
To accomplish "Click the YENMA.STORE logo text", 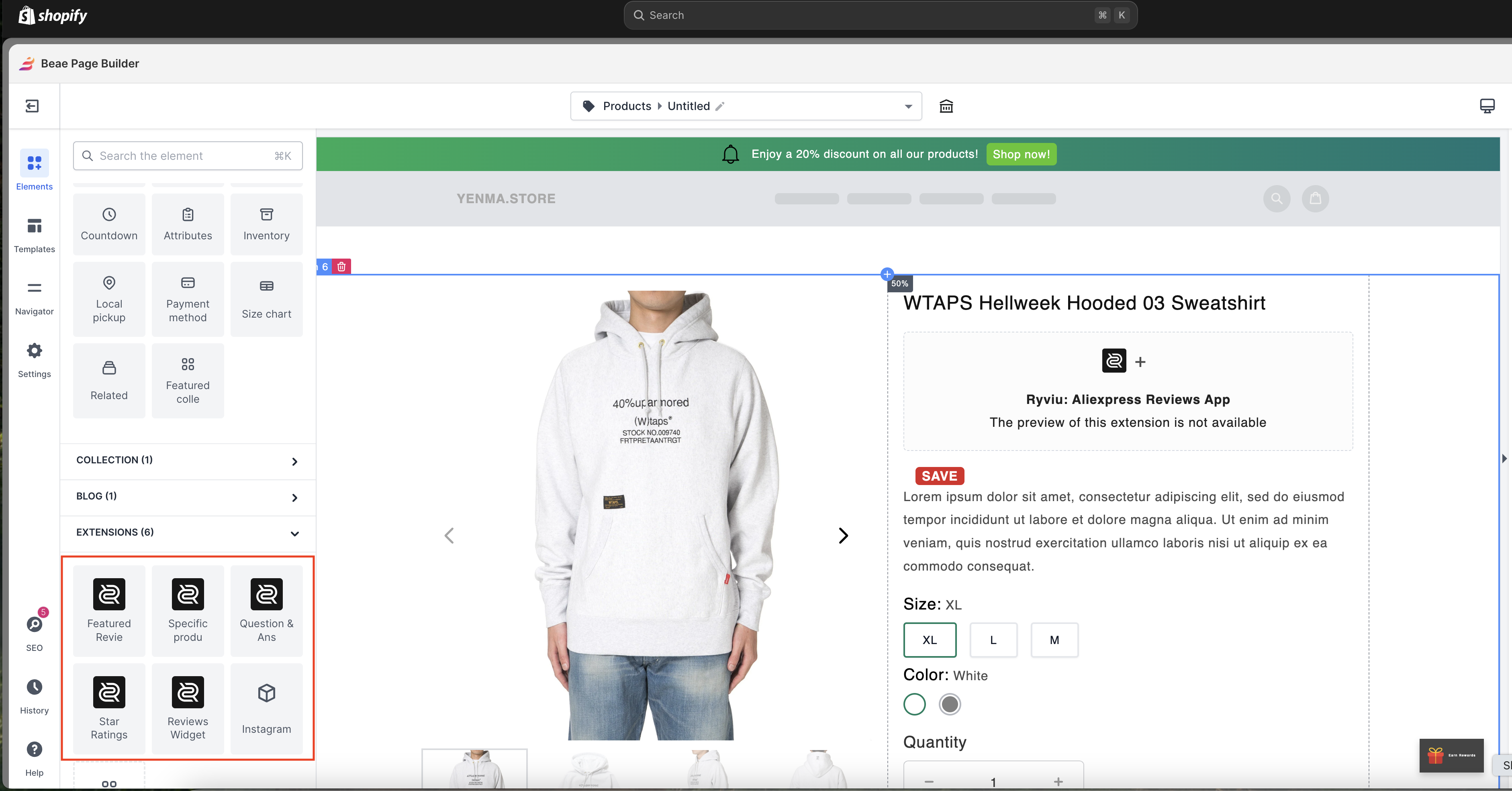I will click(506, 198).
